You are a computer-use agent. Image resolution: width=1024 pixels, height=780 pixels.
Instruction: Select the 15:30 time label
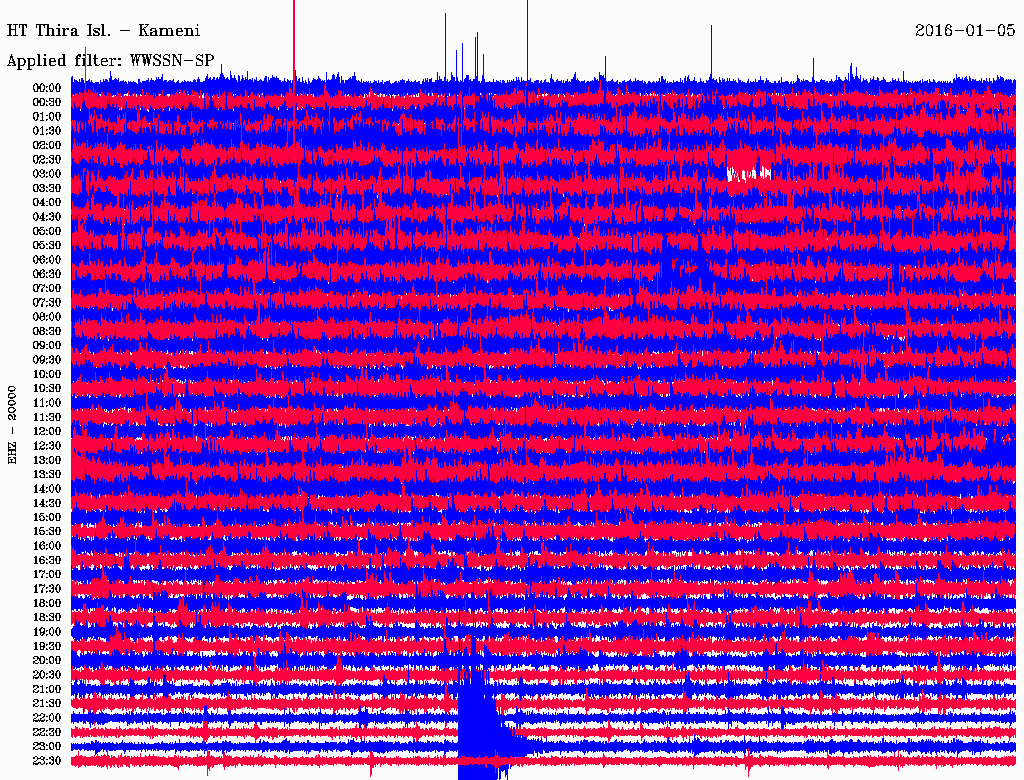click(x=47, y=531)
